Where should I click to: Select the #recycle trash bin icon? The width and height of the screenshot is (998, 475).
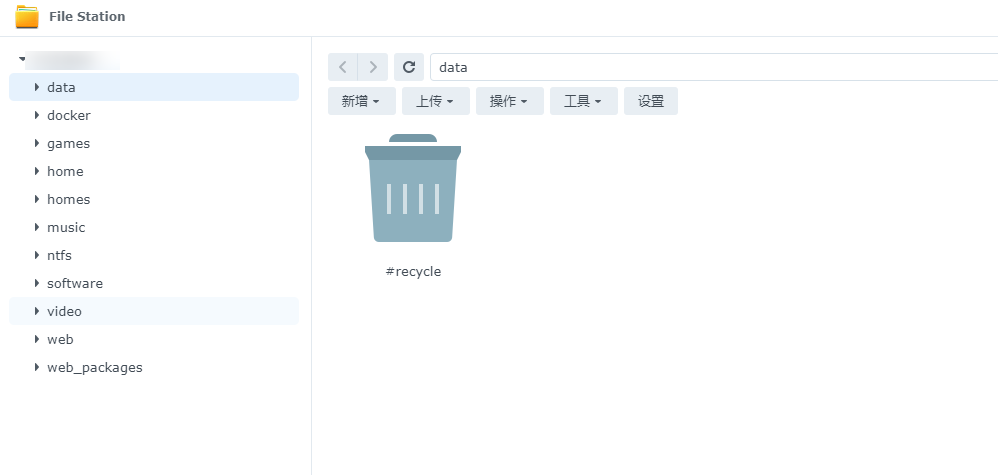coord(413,188)
